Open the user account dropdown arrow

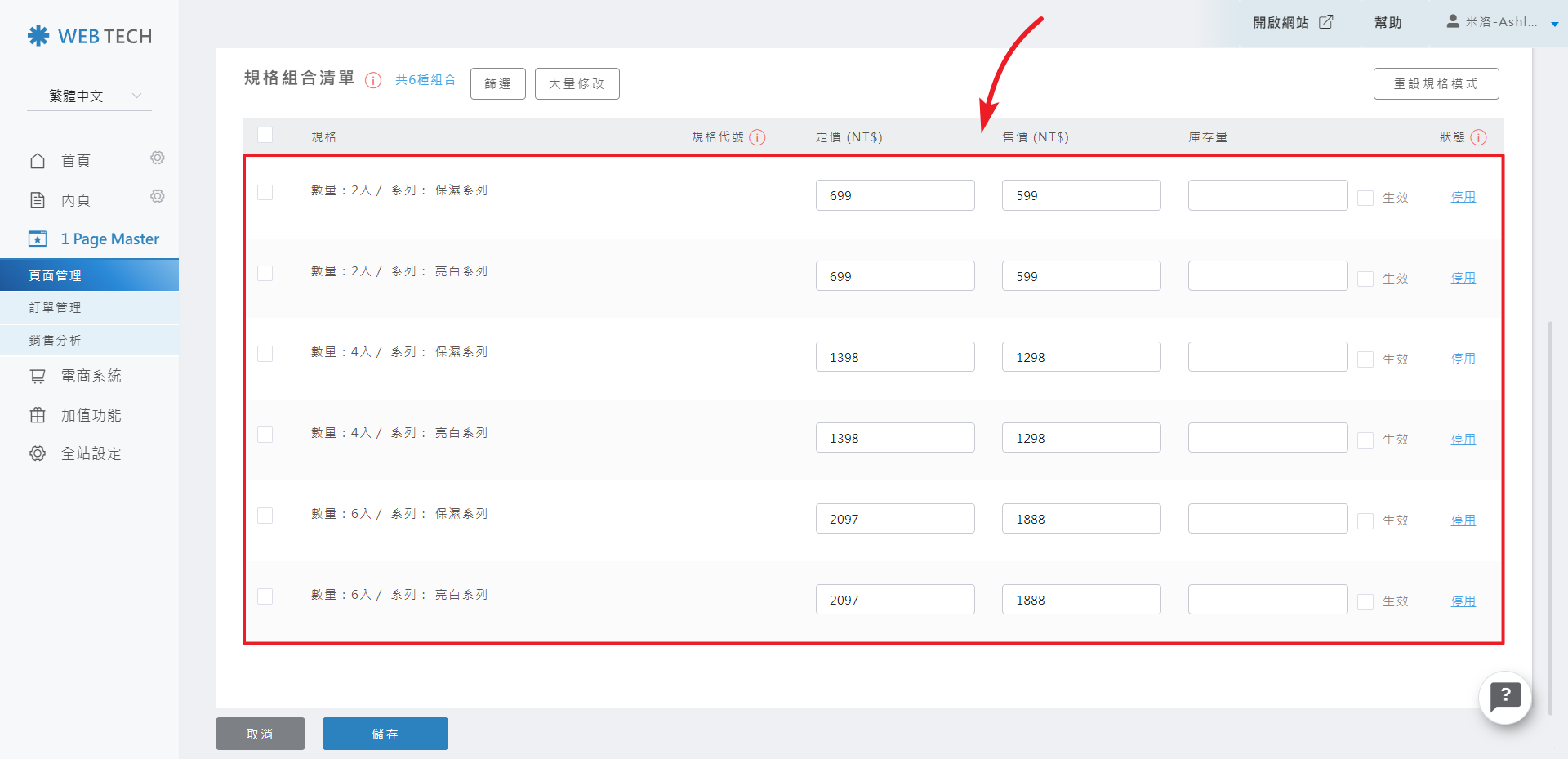point(1554,24)
